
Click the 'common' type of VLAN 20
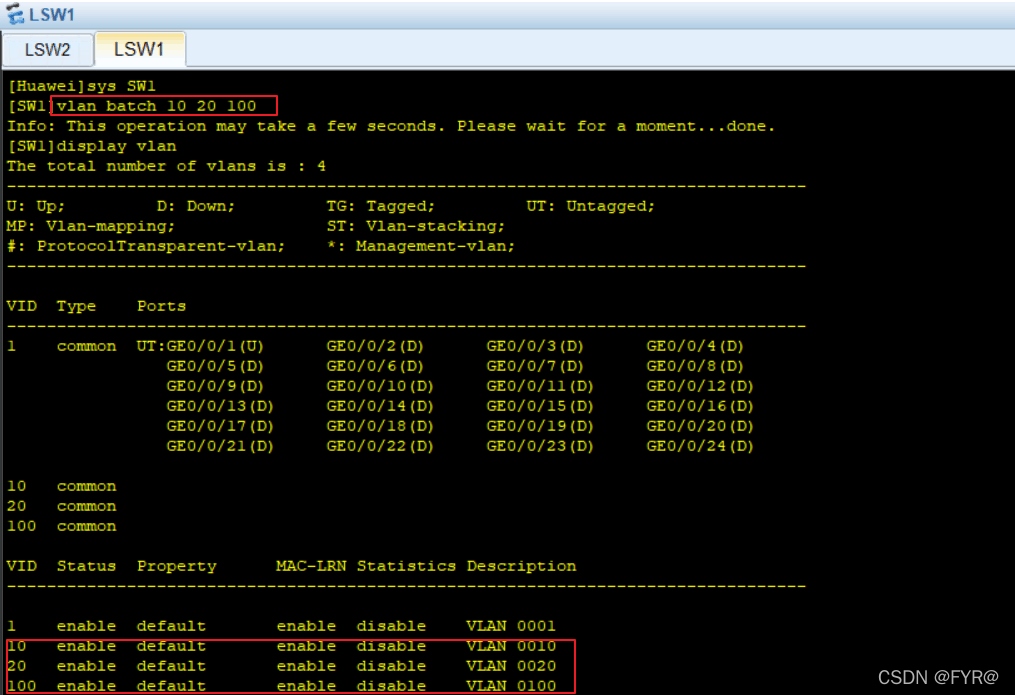(87, 506)
